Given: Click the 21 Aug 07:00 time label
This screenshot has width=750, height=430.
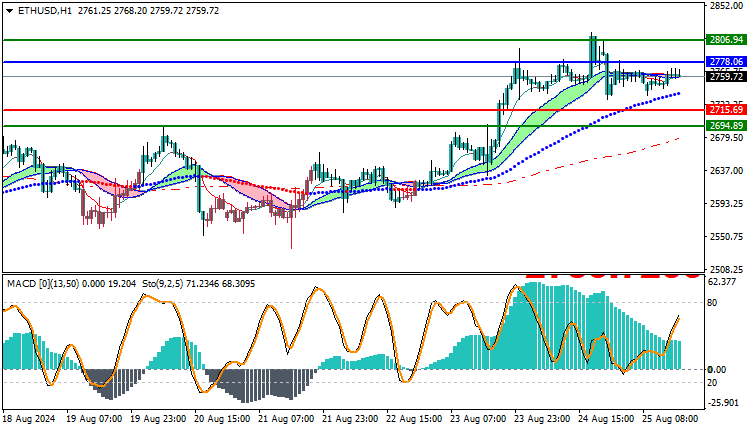Looking at the screenshot, I should (287, 419).
